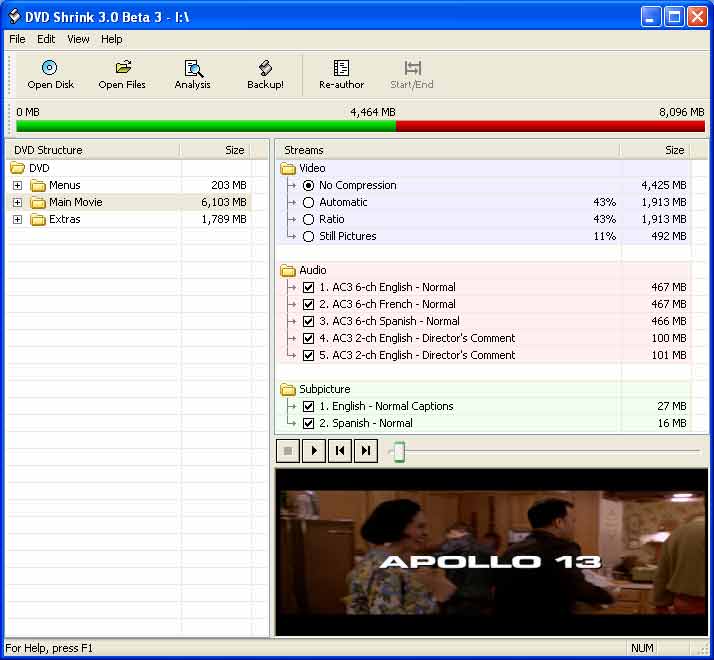Click the preview position slider handle

[399, 452]
